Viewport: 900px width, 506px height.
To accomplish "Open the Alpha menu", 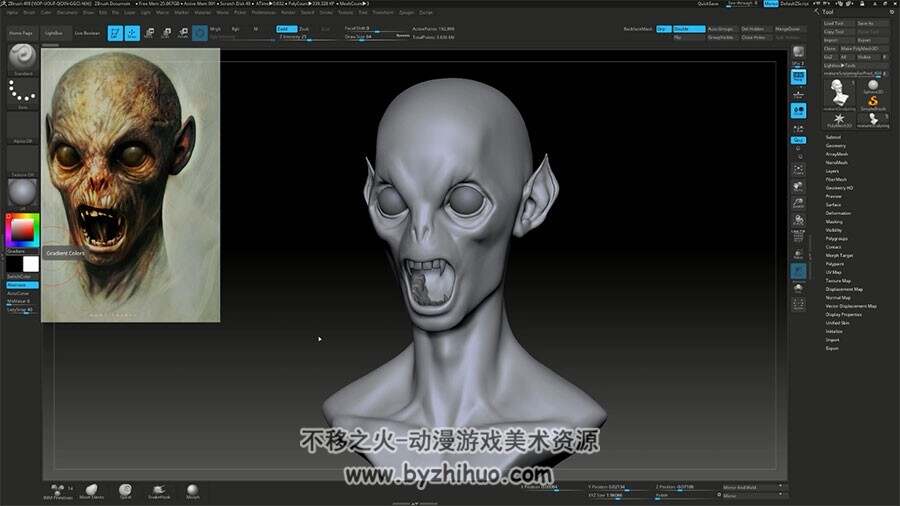I will tap(12, 12).
